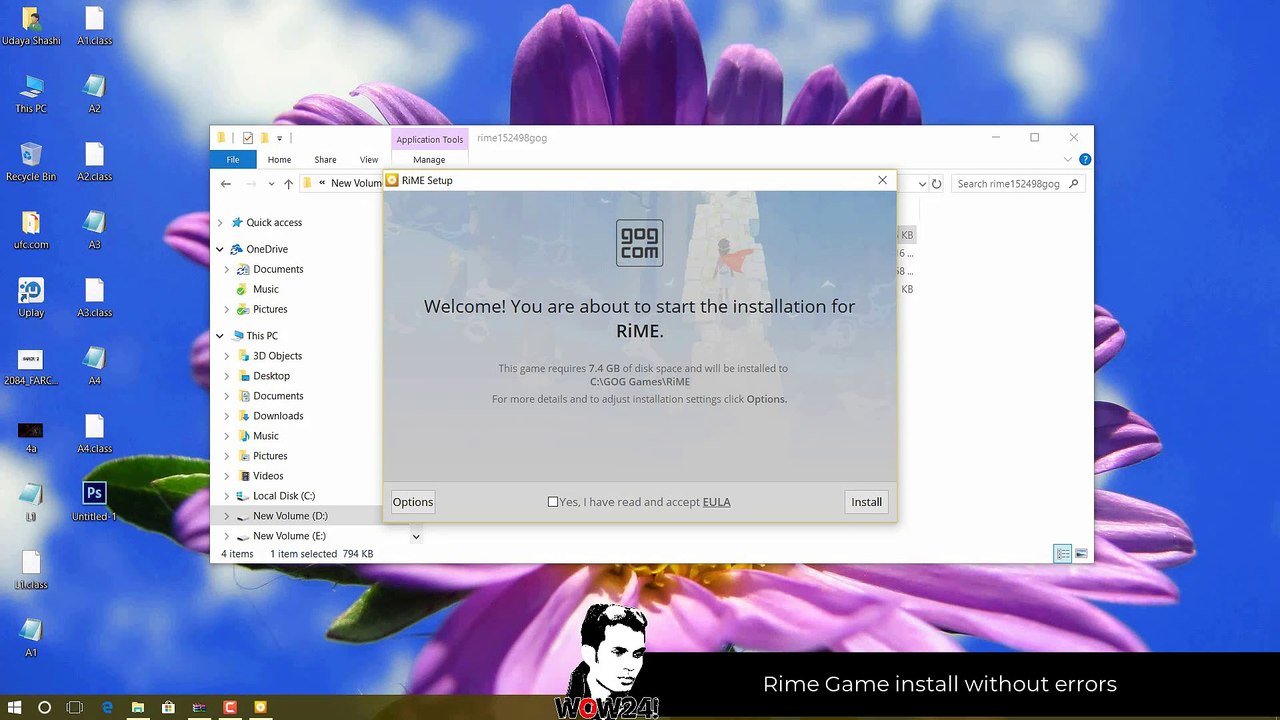Open the File menu in File Explorer
This screenshot has width=1280, height=720.
click(233, 160)
